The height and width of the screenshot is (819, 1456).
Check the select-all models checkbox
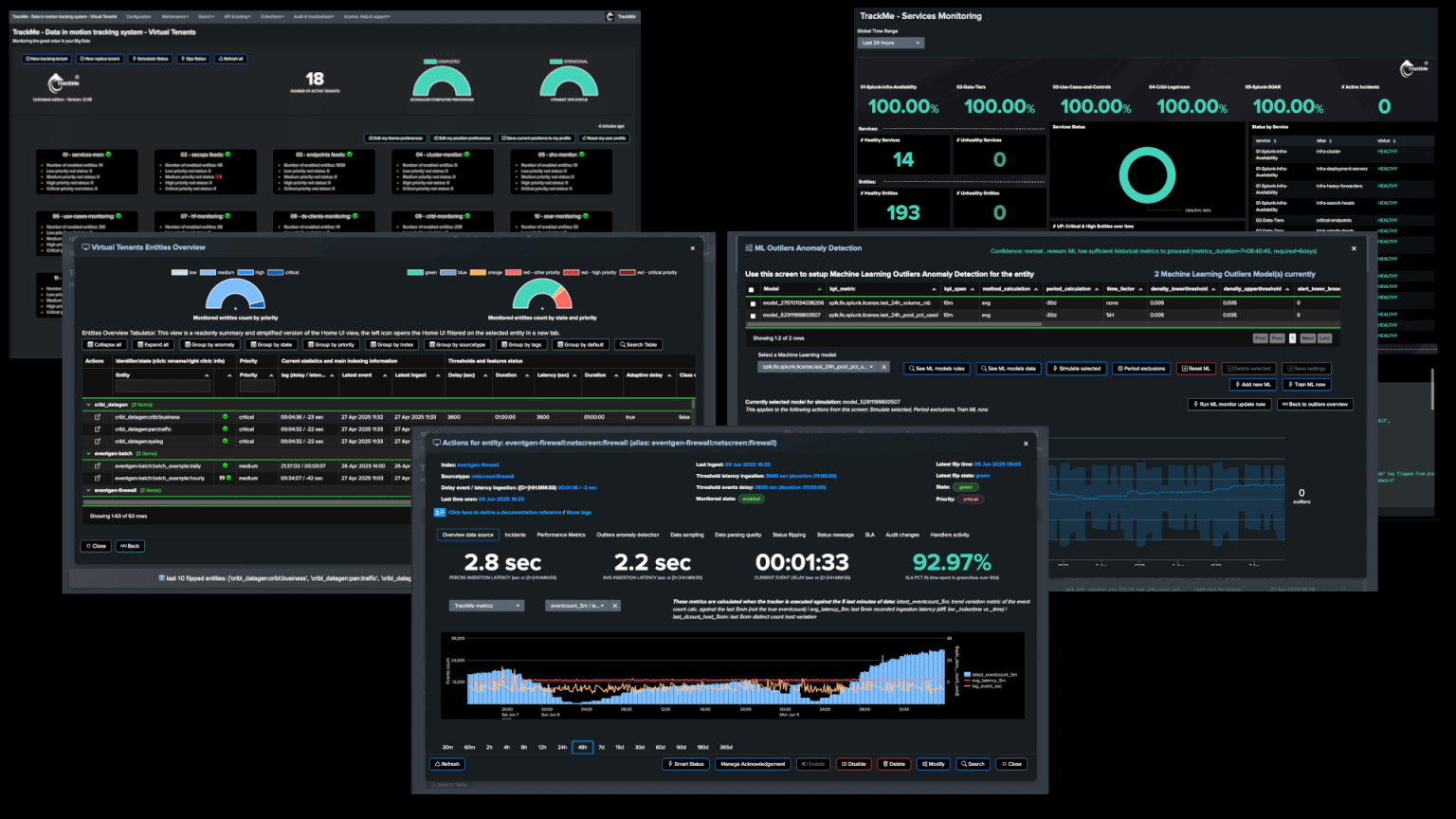[x=752, y=290]
